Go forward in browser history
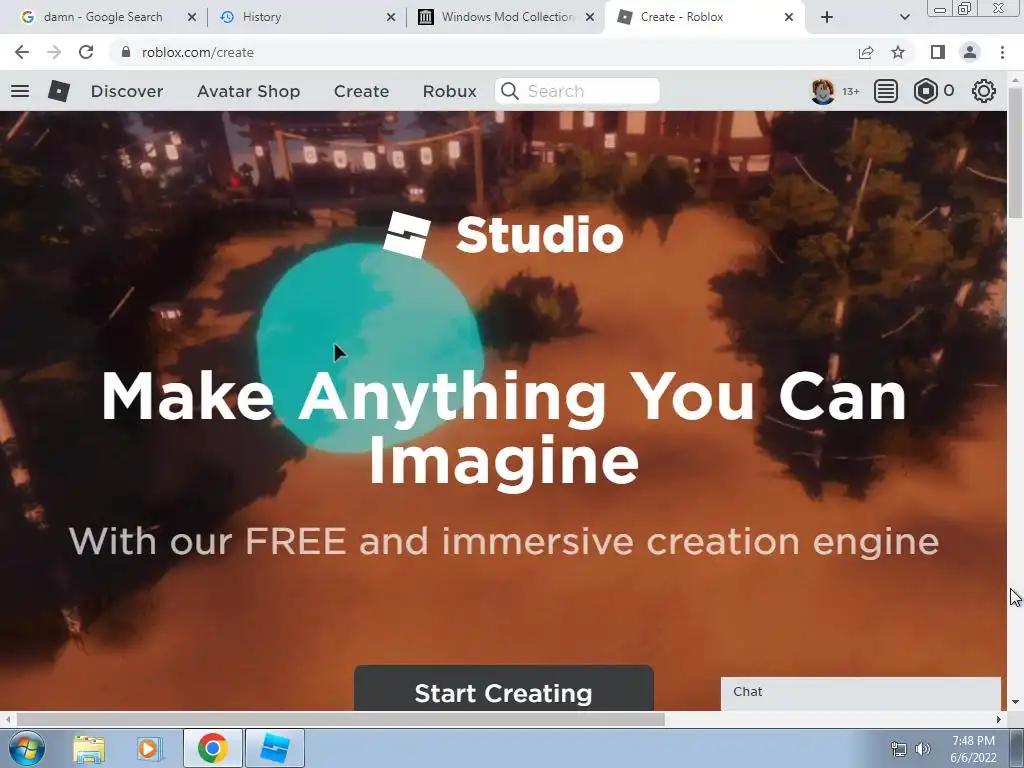Viewport: 1024px width, 768px height. click(54, 52)
